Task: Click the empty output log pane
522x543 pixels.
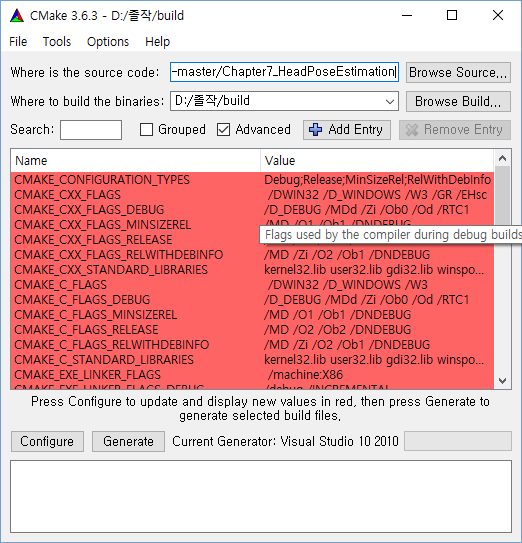Action: tap(261, 497)
